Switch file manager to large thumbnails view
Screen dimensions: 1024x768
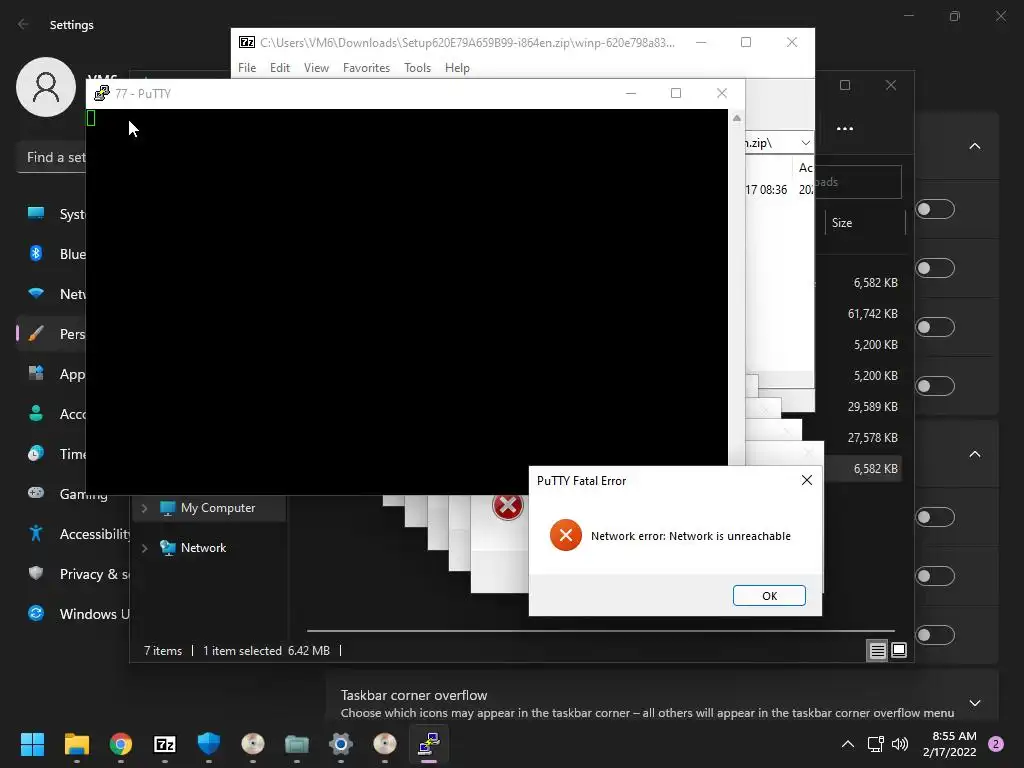899,650
